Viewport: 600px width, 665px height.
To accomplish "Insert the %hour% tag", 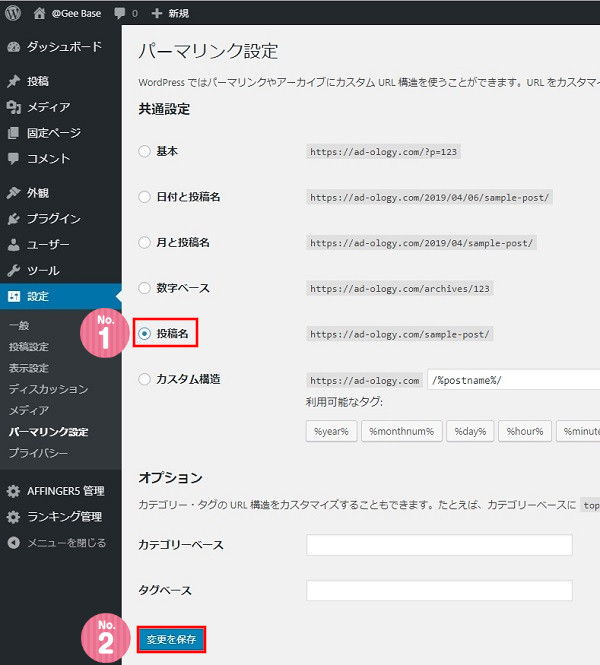I will point(525,431).
